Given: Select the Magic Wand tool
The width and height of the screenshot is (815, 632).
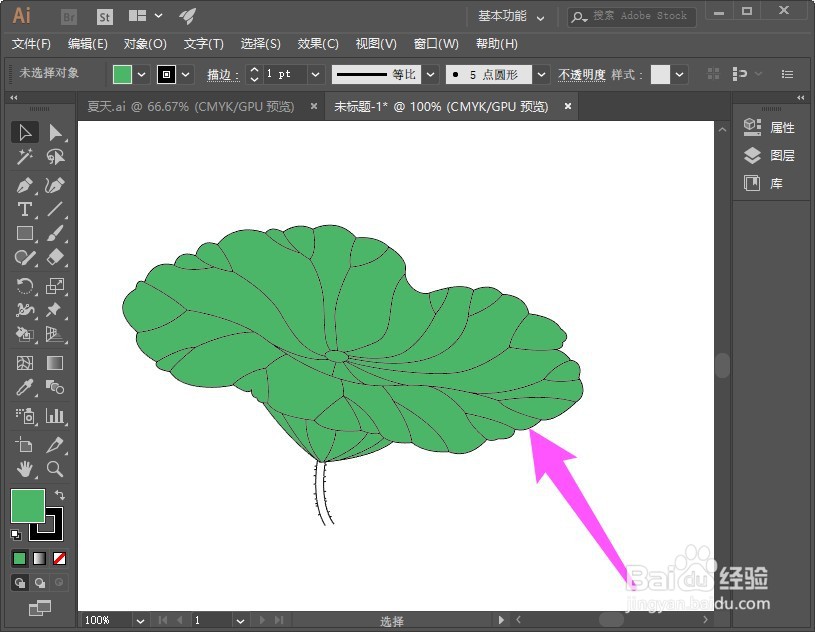Looking at the screenshot, I should point(24,156).
